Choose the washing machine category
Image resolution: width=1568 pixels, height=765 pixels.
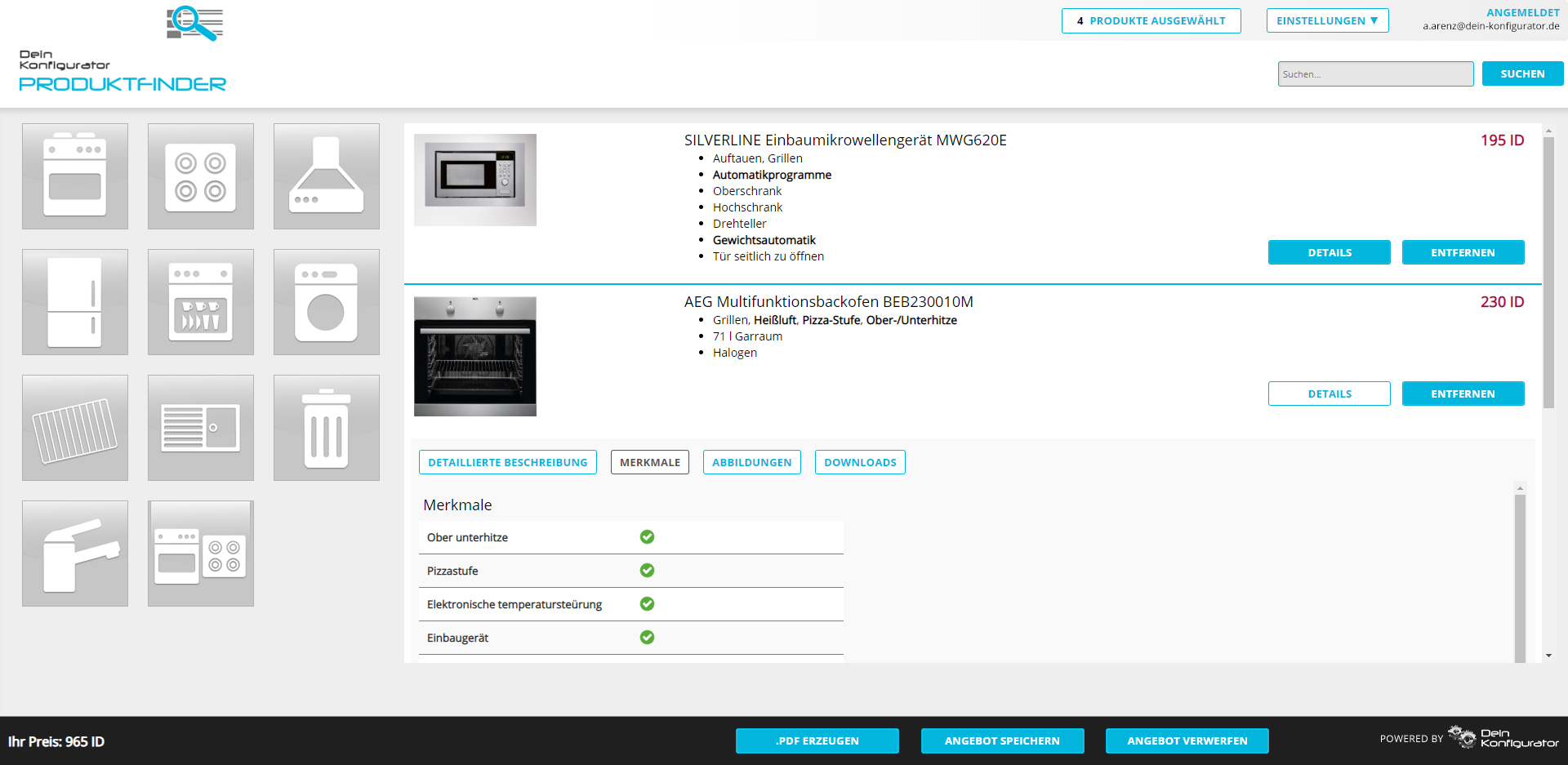point(327,302)
